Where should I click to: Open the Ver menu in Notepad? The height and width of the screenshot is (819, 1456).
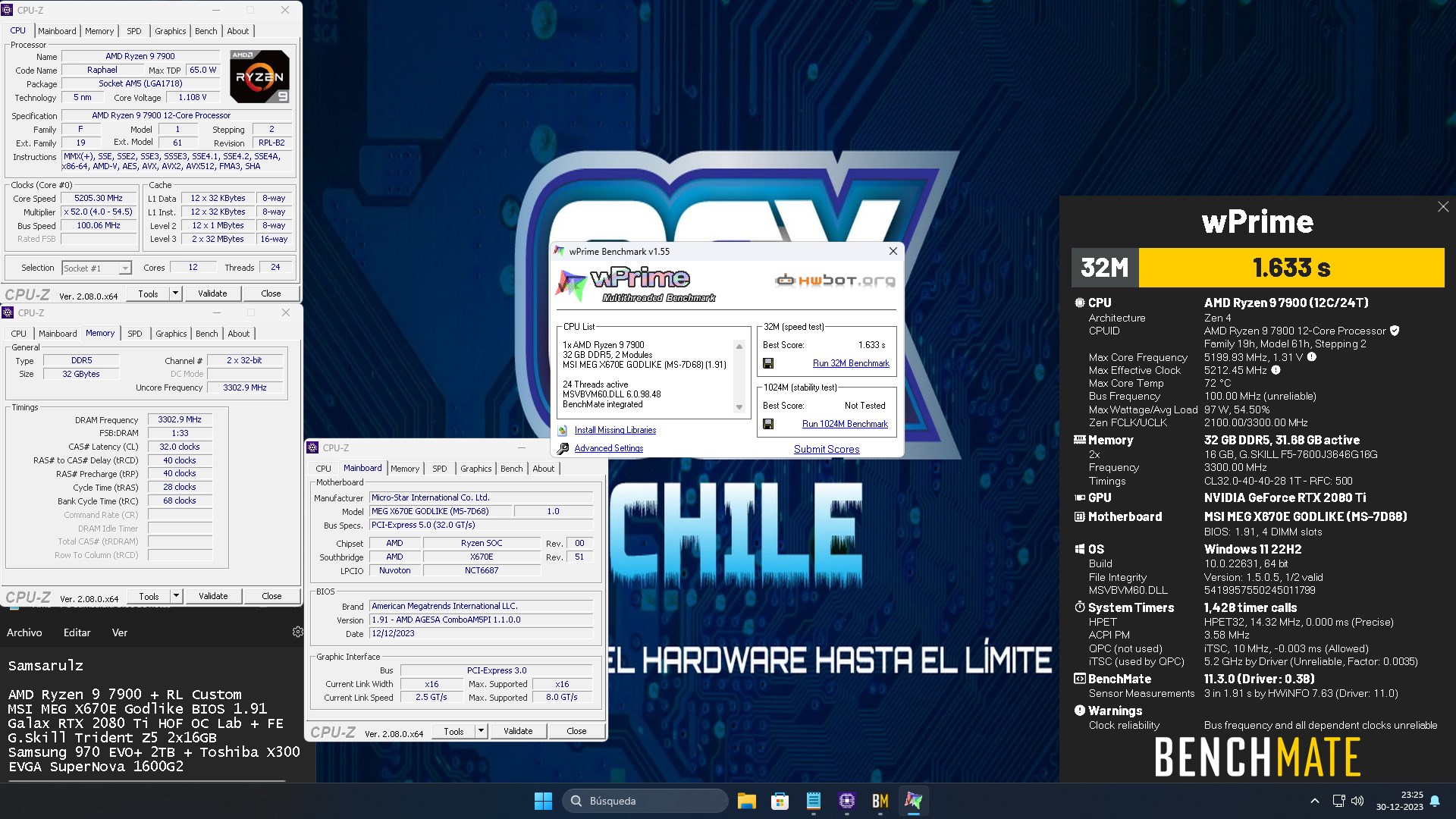click(x=120, y=632)
